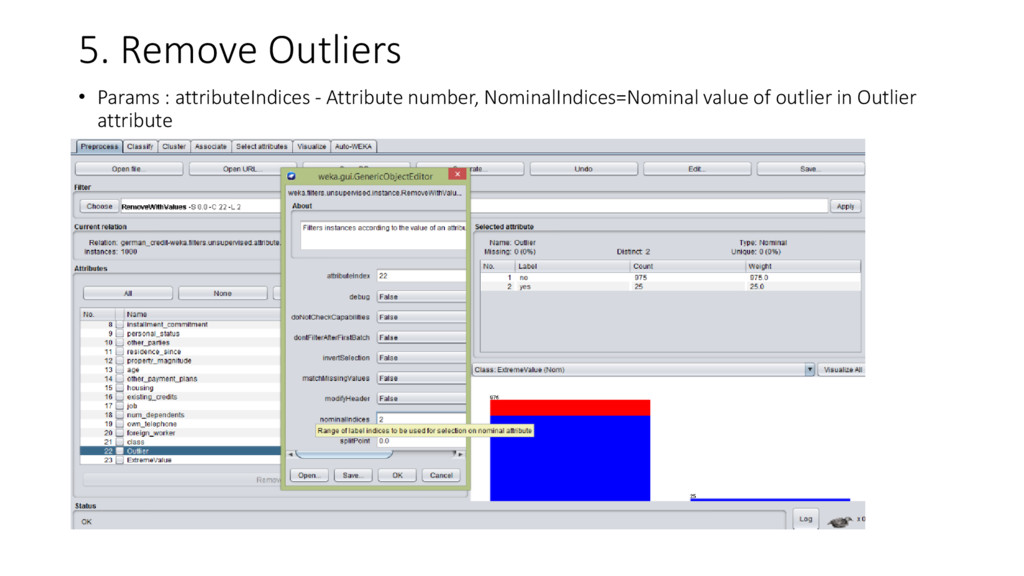Click the Choose filter button
The image size is (1024, 576).
tap(99, 206)
